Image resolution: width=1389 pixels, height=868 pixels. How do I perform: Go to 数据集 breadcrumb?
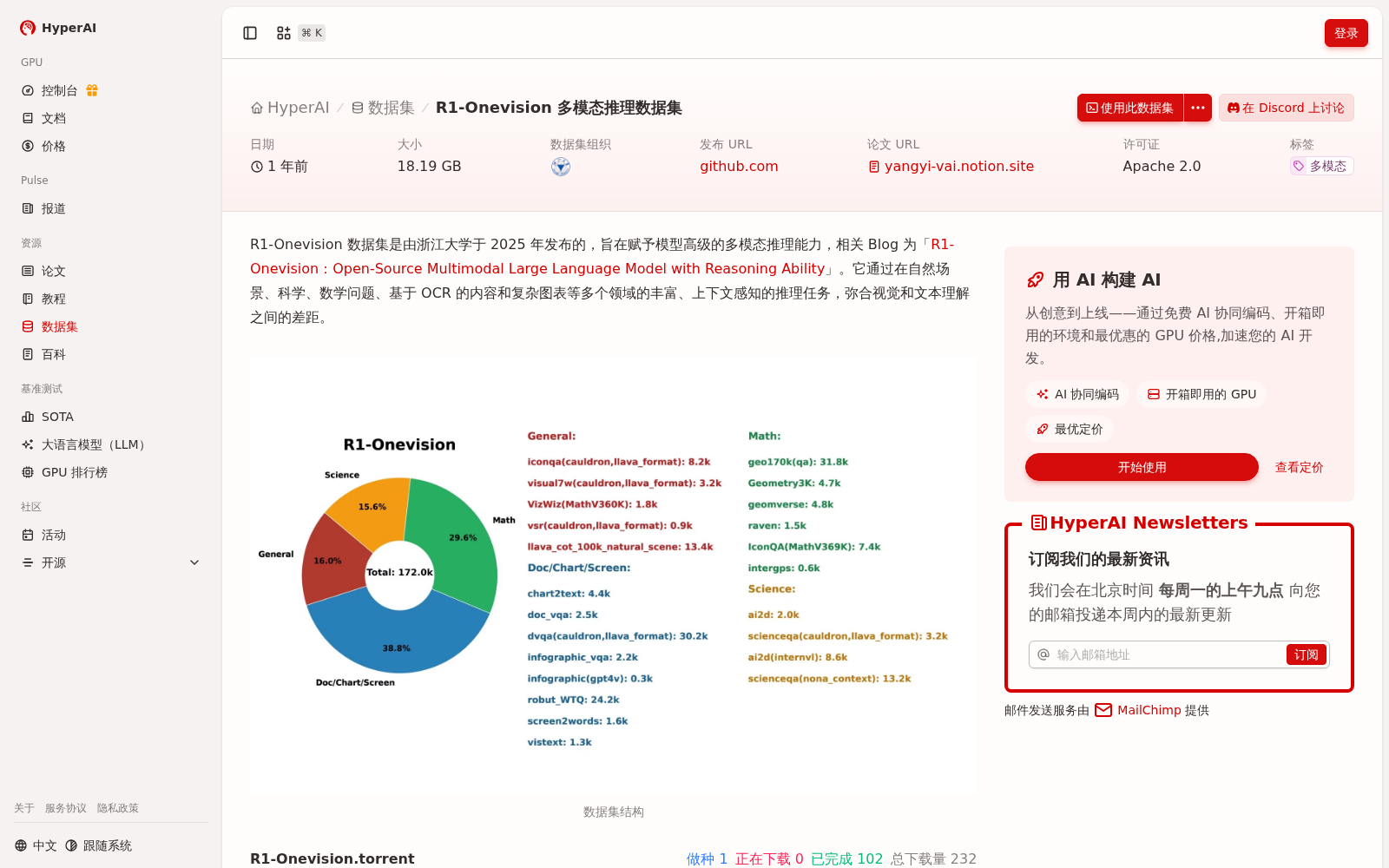pos(383,108)
